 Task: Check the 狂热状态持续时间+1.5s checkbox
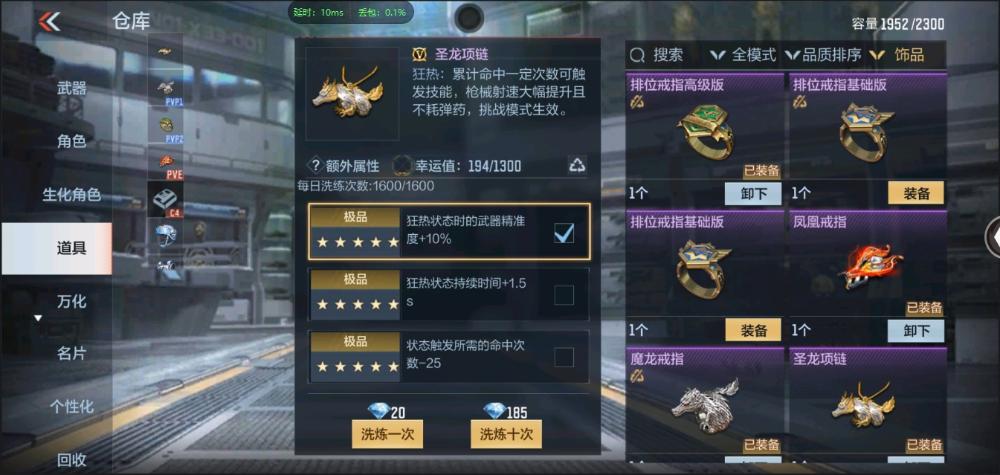click(564, 295)
